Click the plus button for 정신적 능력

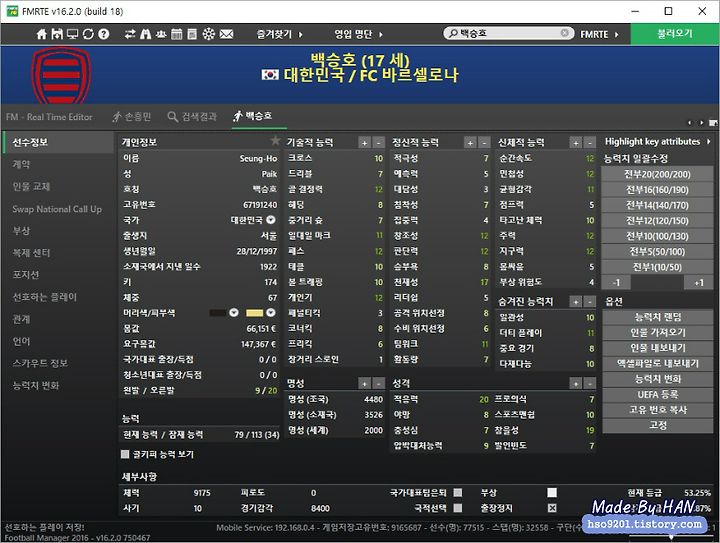click(470, 143)
